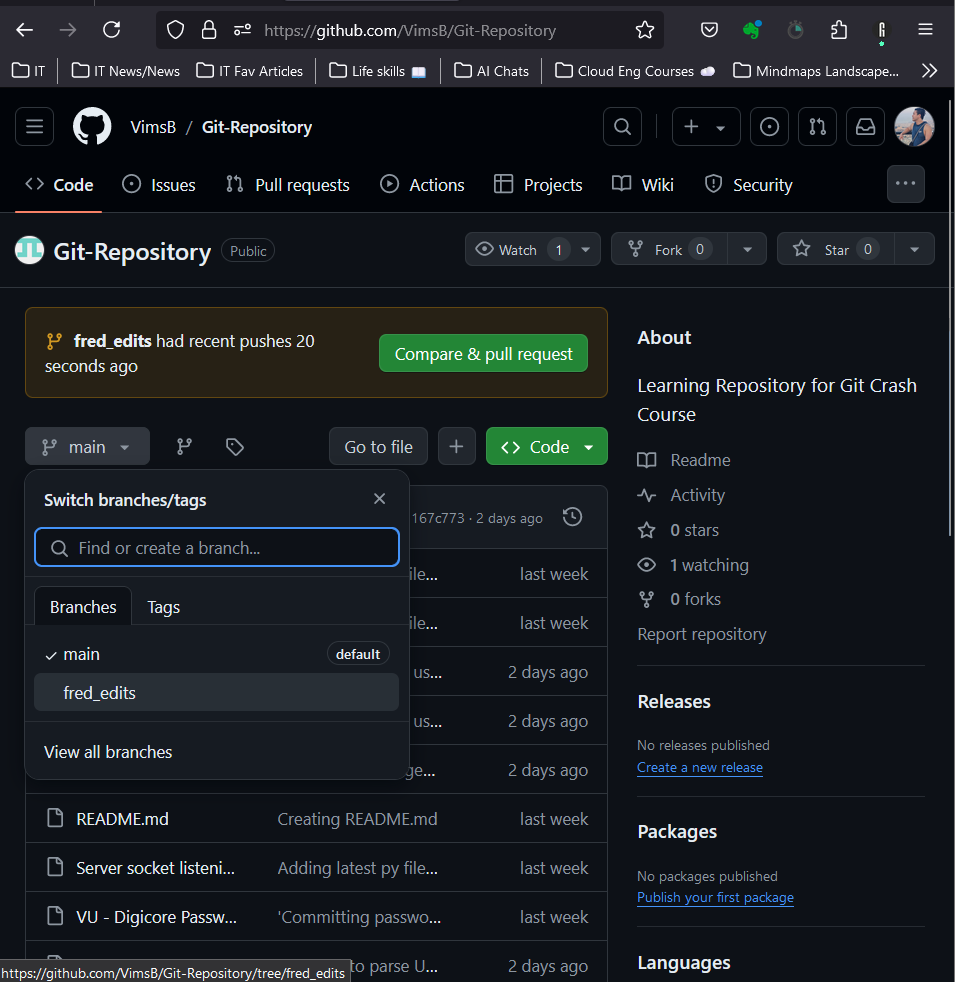Open the GitHub global navigation menu
This screenshot has height=982, width=955.
(34, 127)
